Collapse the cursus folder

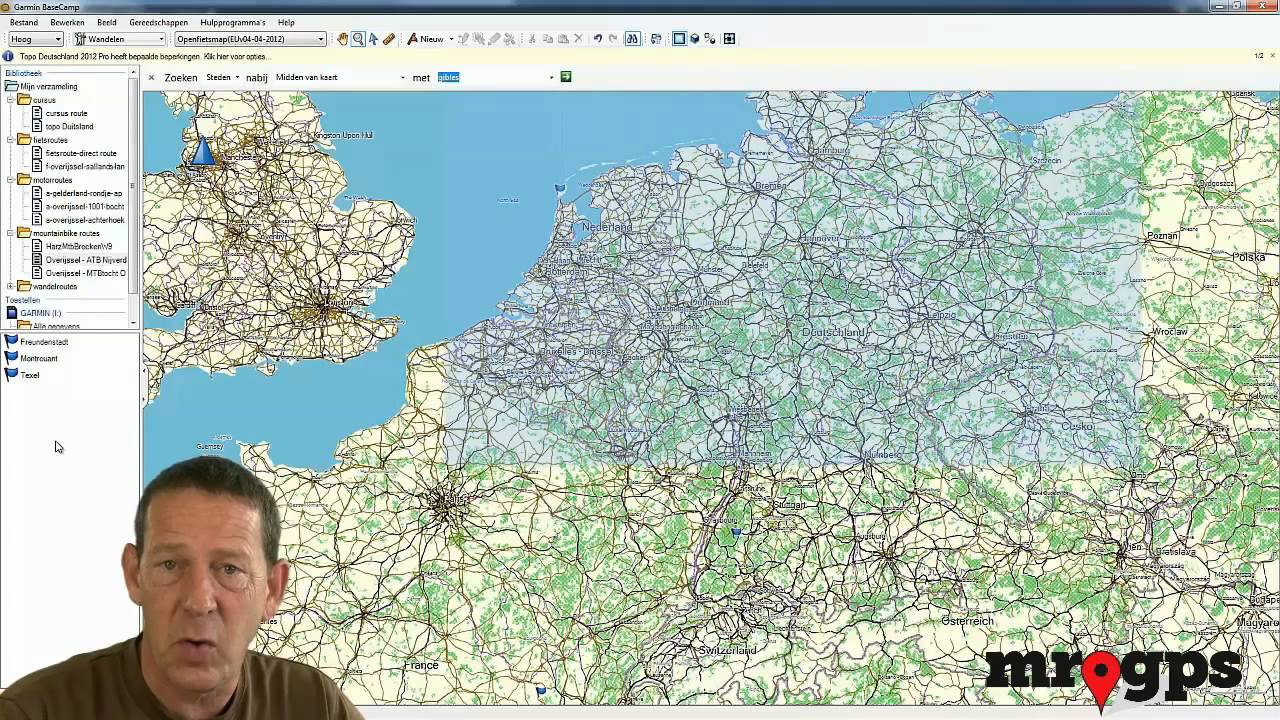(11, 100)
